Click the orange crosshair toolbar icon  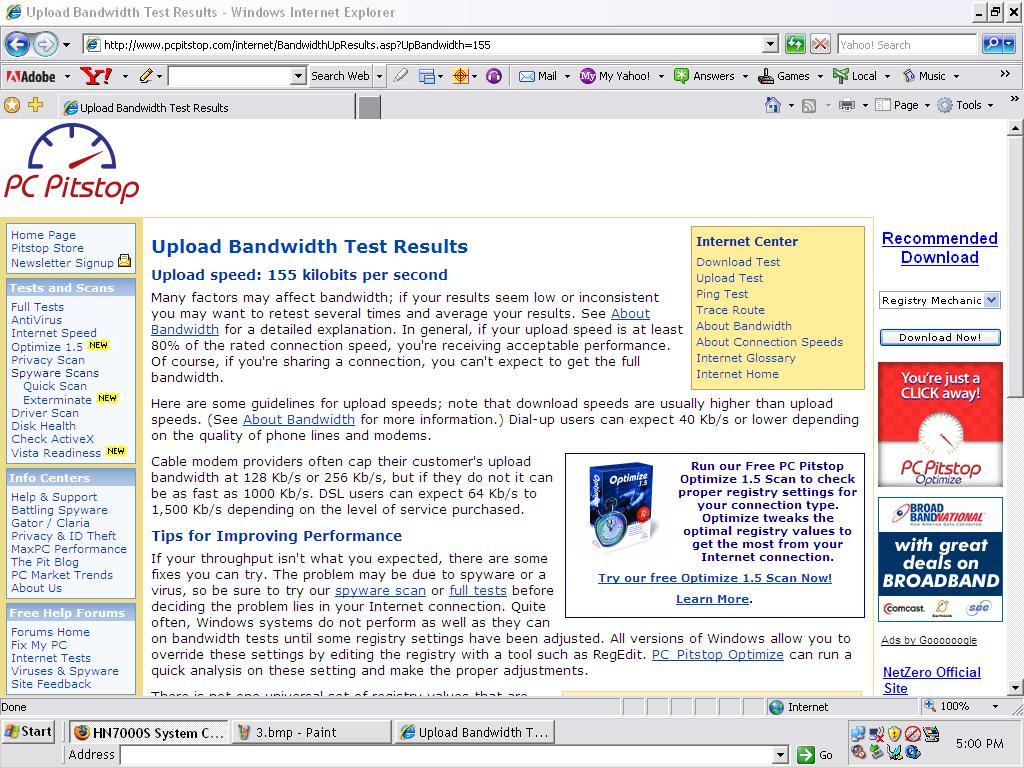(460, 76)
